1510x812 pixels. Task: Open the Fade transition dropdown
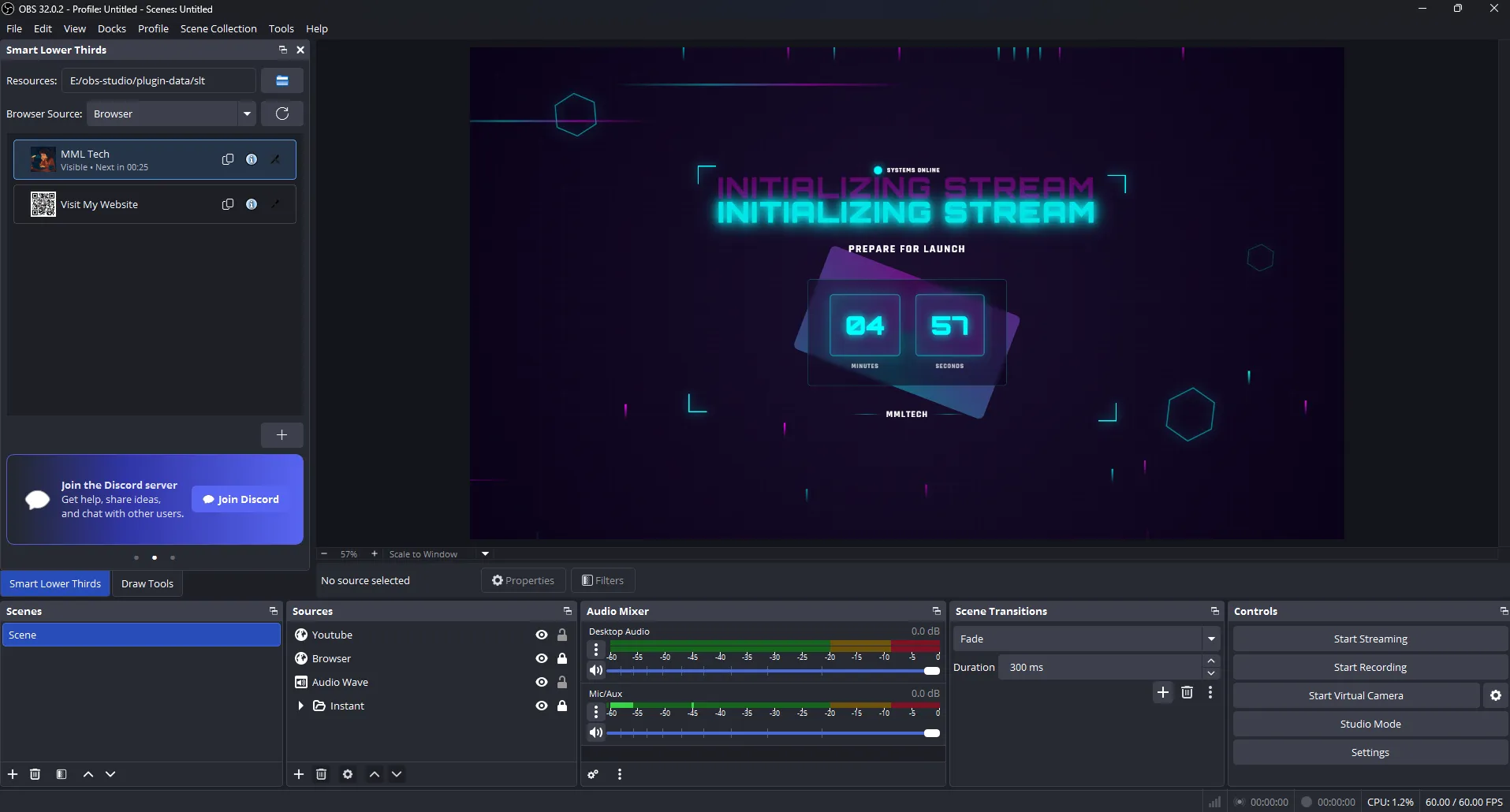tap(1212, 639)
